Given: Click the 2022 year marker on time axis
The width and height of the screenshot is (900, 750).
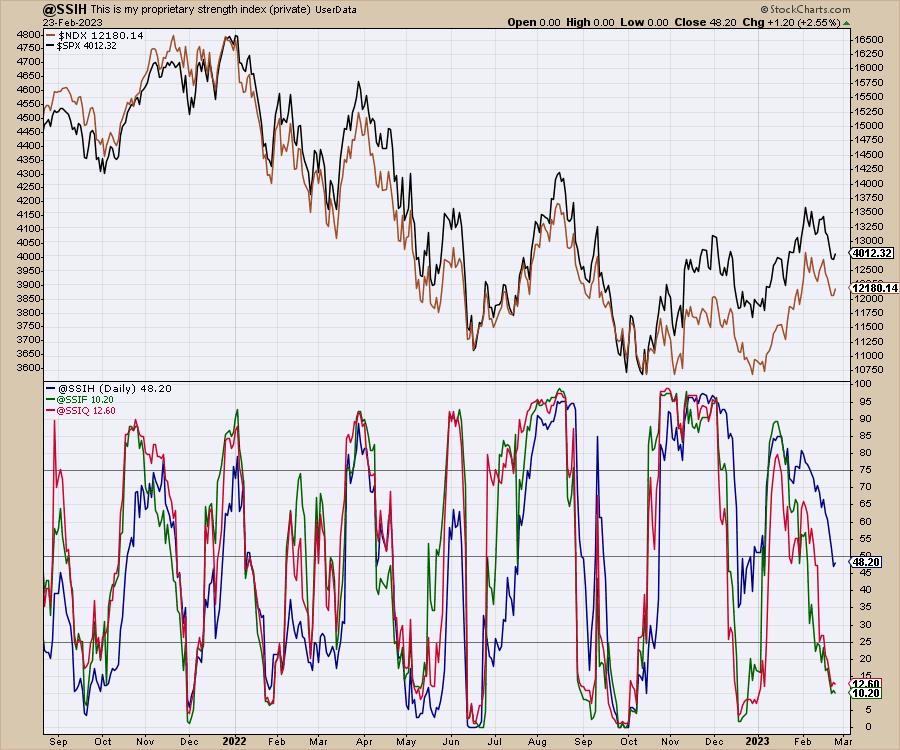Looking at the screenshot, I should coord(235,742).
